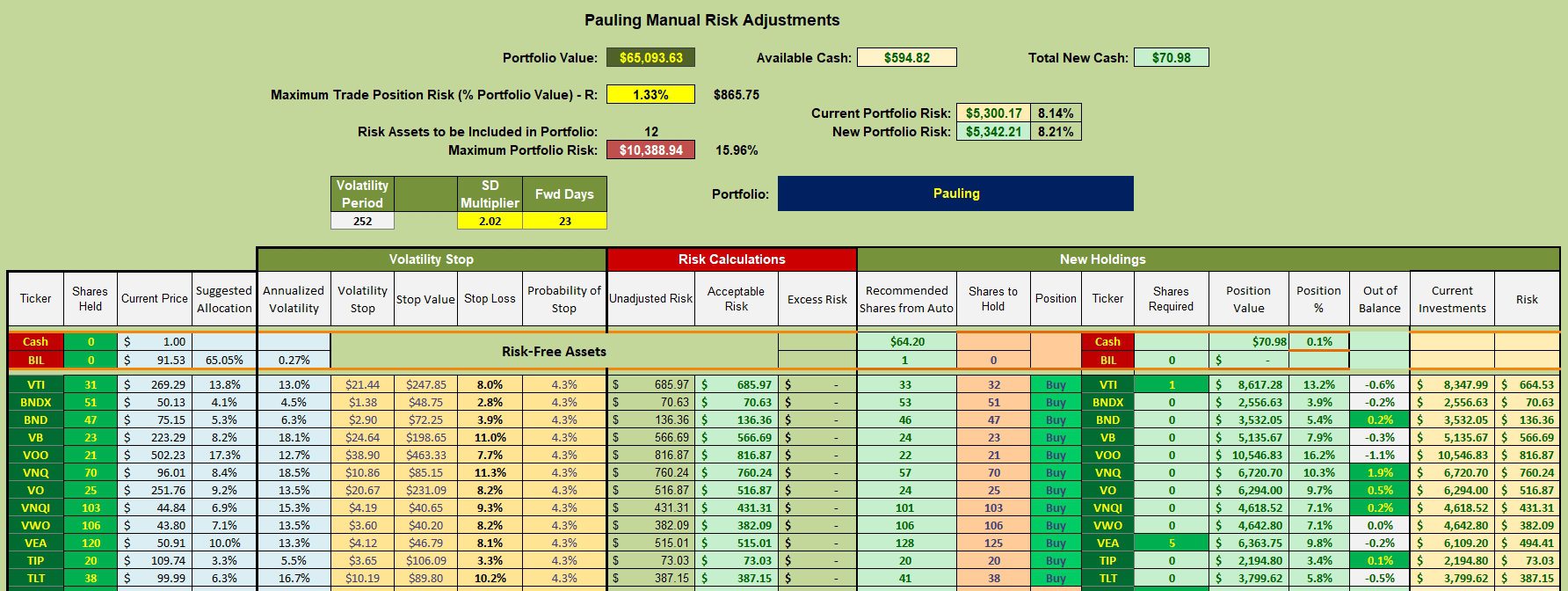Select the Out of Balance column header

click(1380, 299)
